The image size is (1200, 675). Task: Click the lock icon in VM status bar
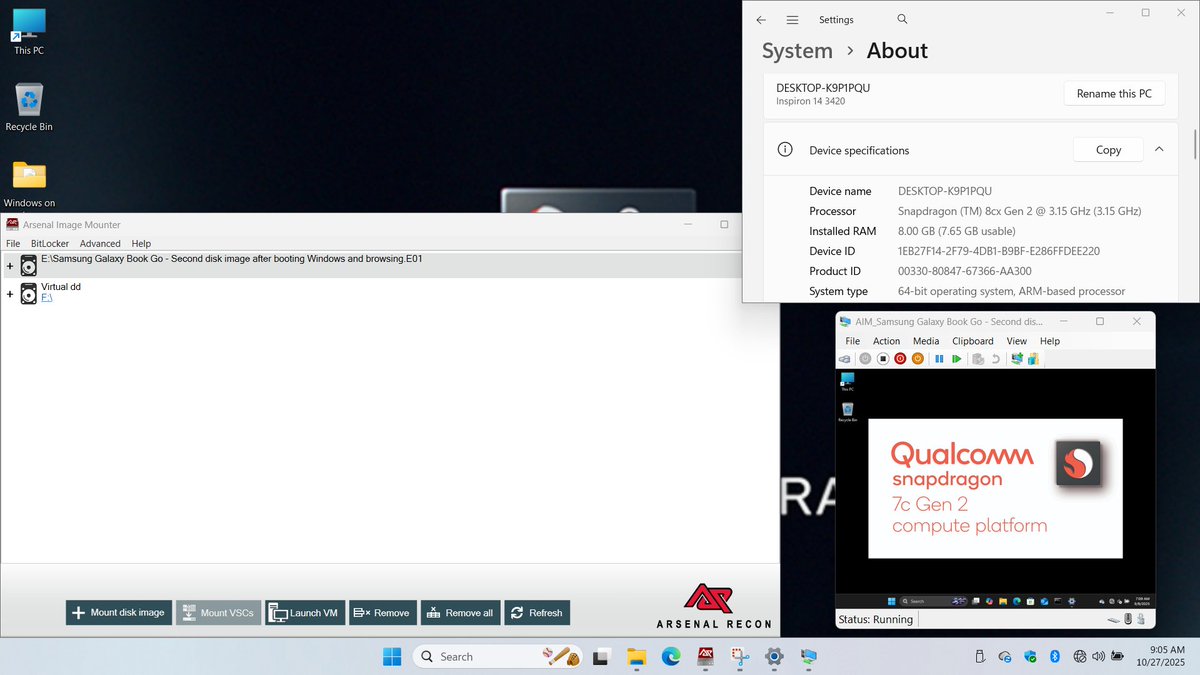pyautogui.click(x=1143, y=619)
